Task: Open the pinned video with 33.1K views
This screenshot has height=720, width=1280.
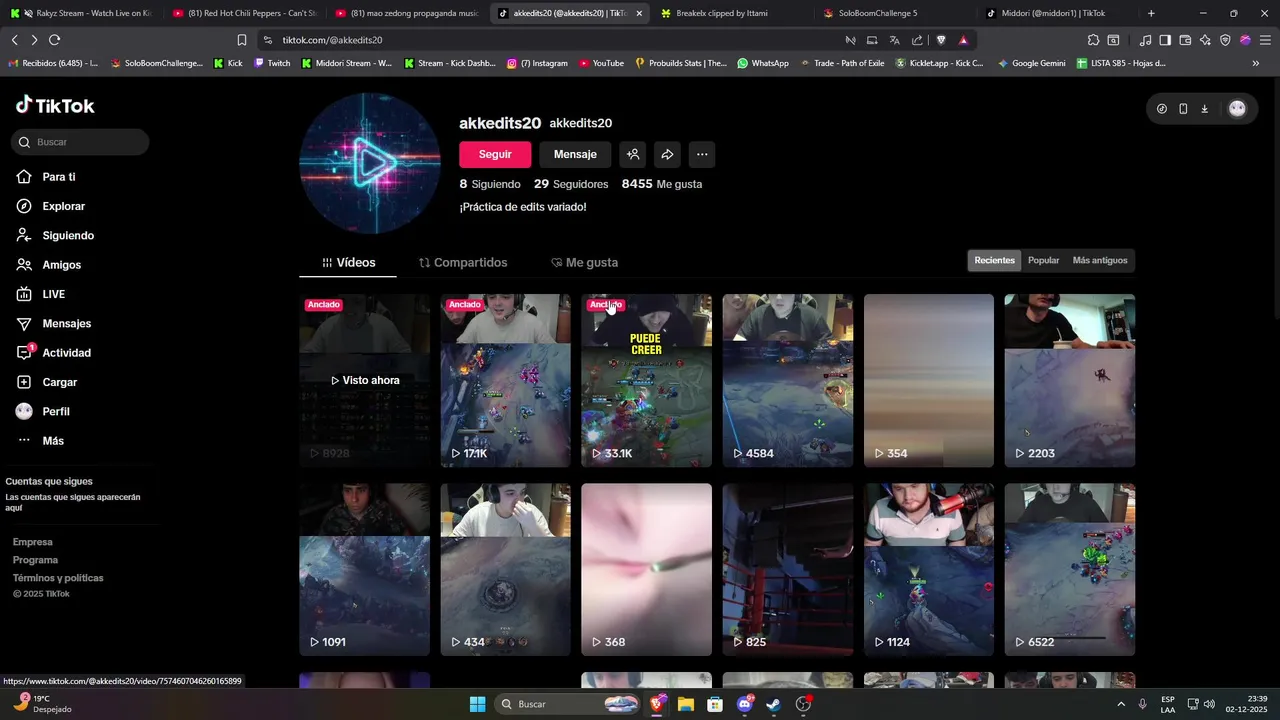Action: (647, 381)
